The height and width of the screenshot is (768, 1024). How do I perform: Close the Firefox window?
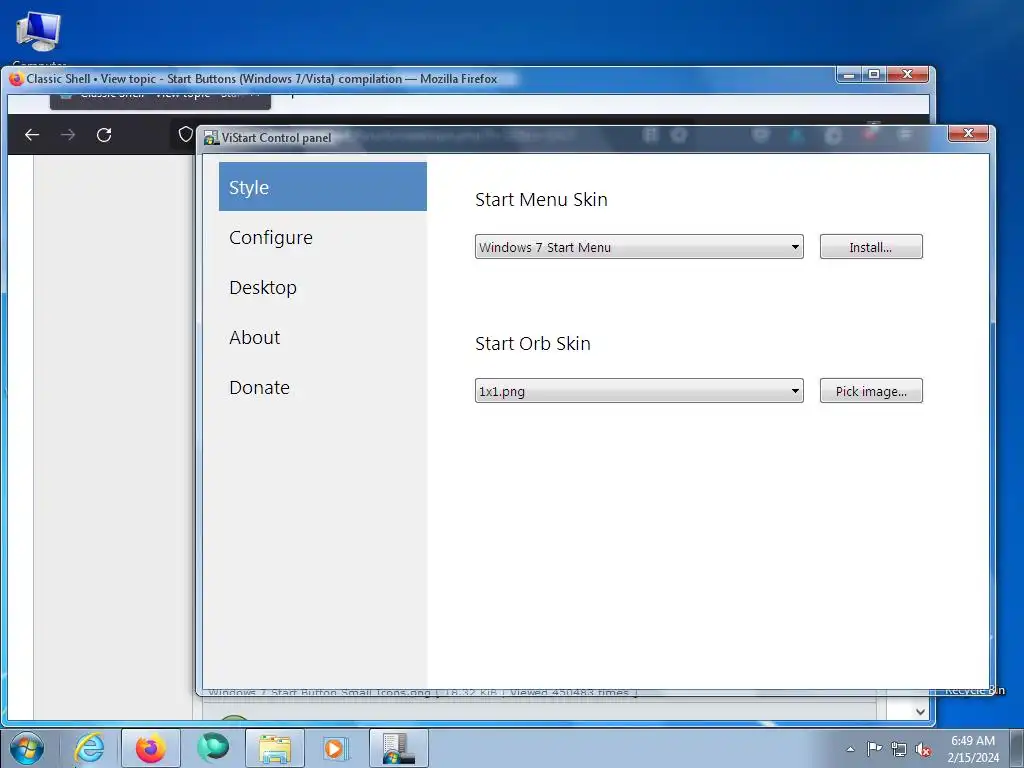coord(908,74)
